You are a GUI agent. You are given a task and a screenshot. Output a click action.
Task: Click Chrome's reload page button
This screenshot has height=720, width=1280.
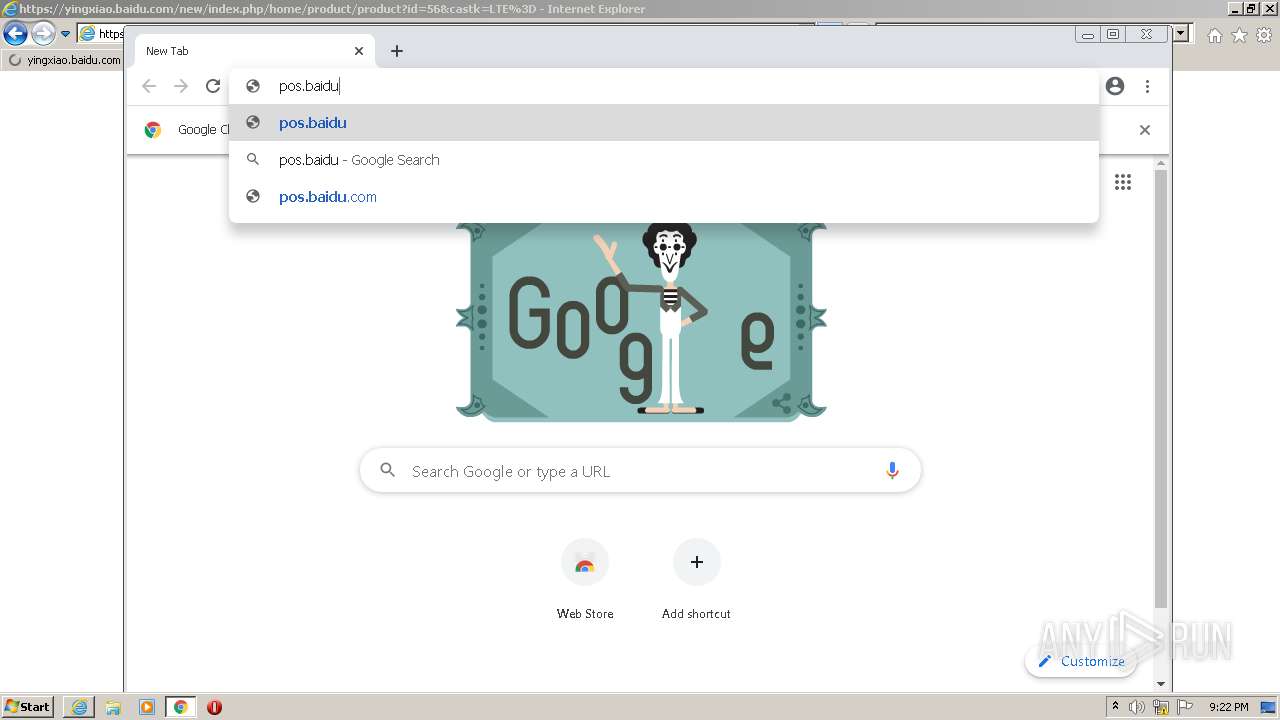tap(213, 86)
